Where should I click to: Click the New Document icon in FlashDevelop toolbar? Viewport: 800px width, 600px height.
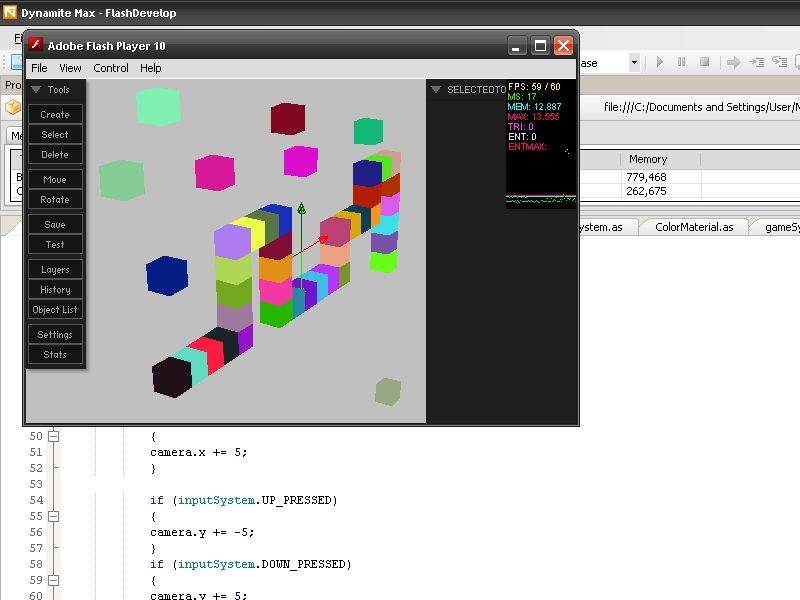coord(16,61)
